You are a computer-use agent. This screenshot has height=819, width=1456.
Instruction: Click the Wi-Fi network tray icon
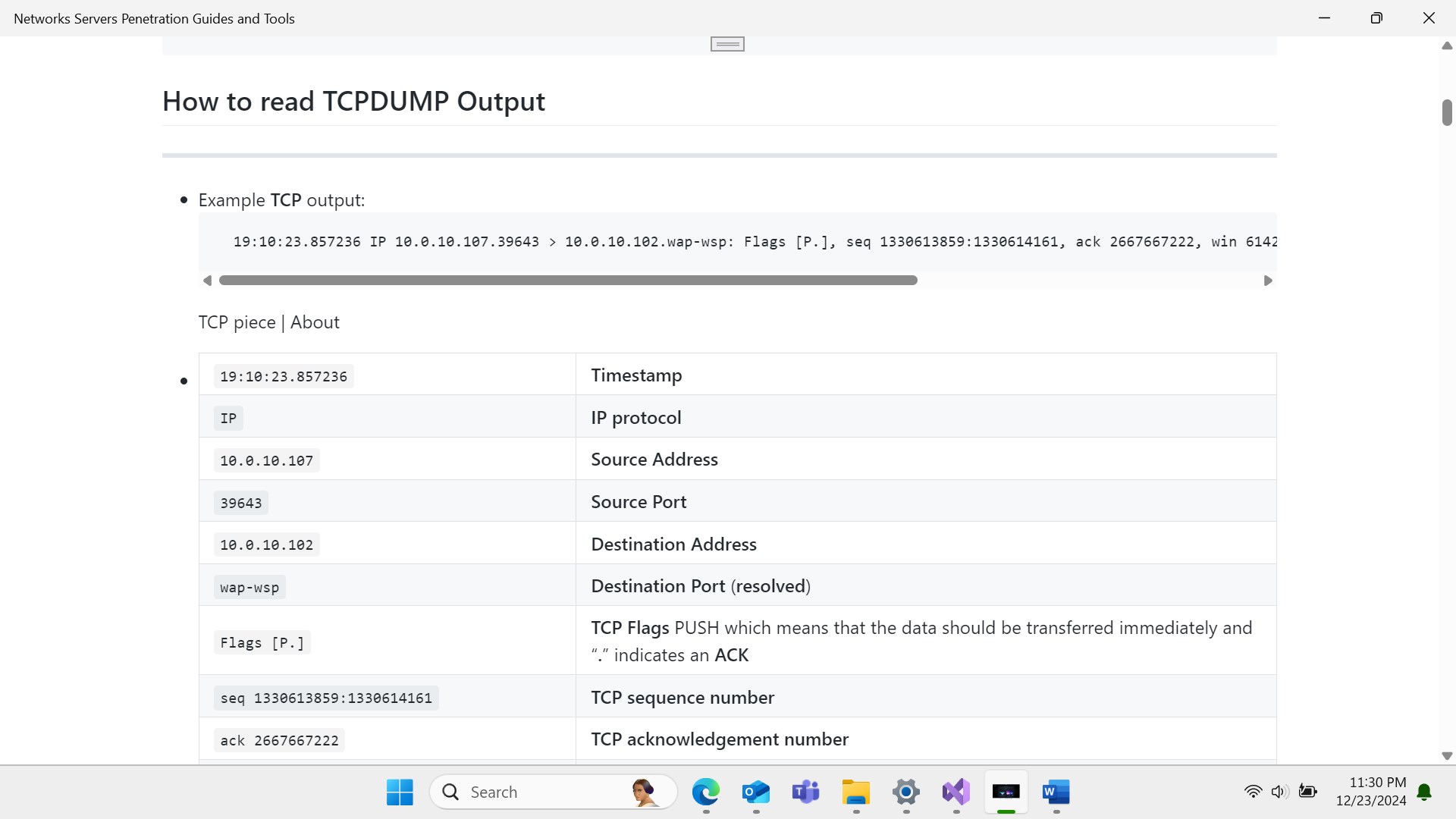click(1253, 792)
